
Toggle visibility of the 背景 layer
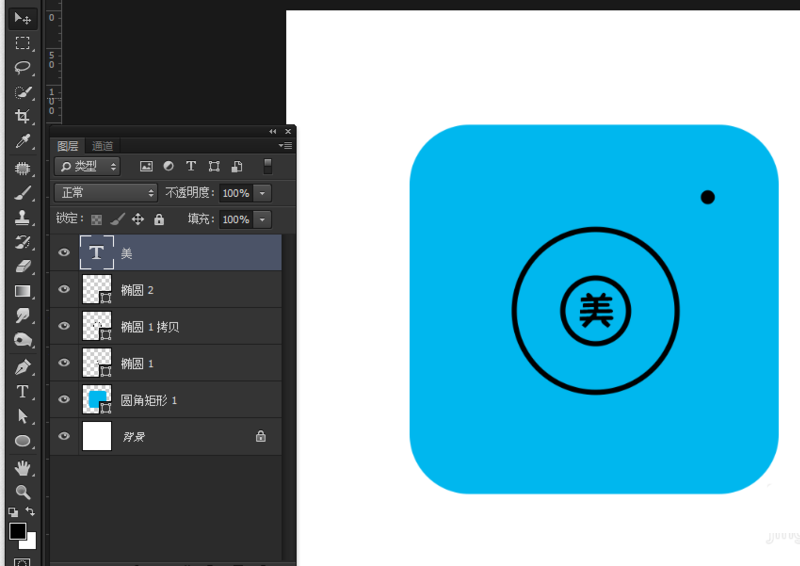(64, 437)
